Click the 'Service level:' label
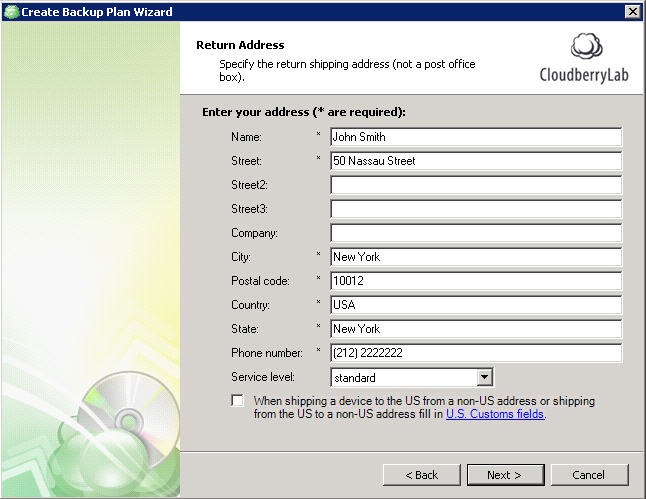The width and height of the screenshot is (646, 499). [x=263, y=377]
